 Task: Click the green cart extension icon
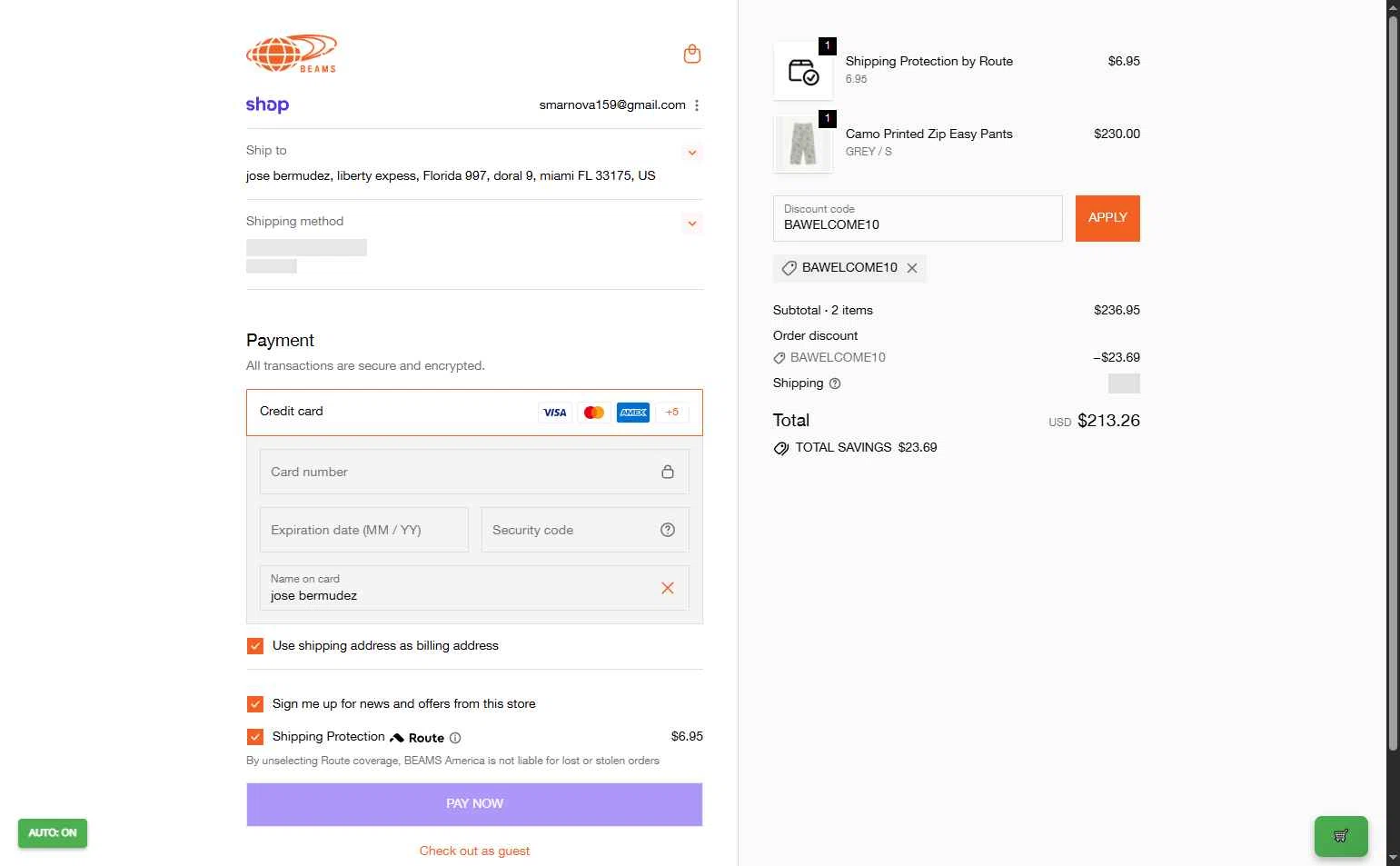point(1341,836)
